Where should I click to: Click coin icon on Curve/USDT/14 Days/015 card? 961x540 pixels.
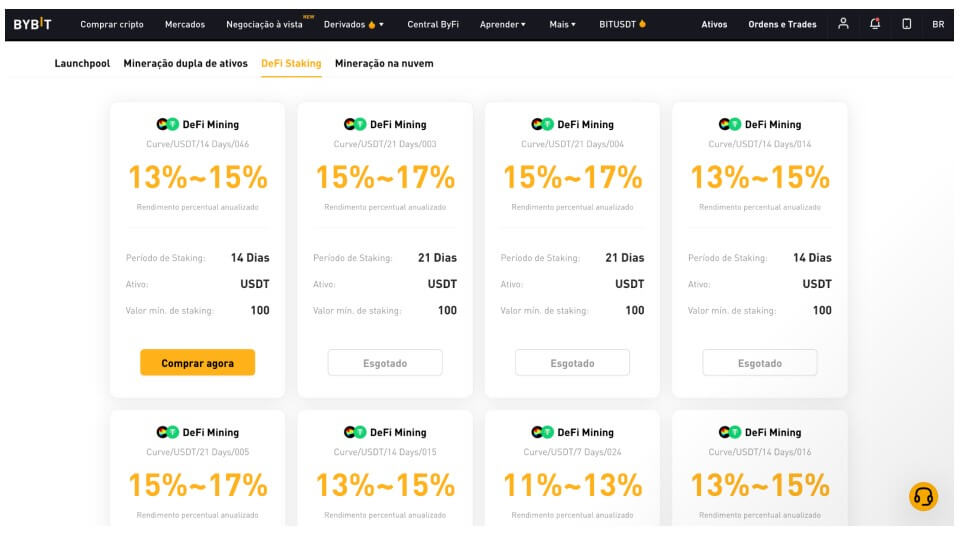click(355, 432)
